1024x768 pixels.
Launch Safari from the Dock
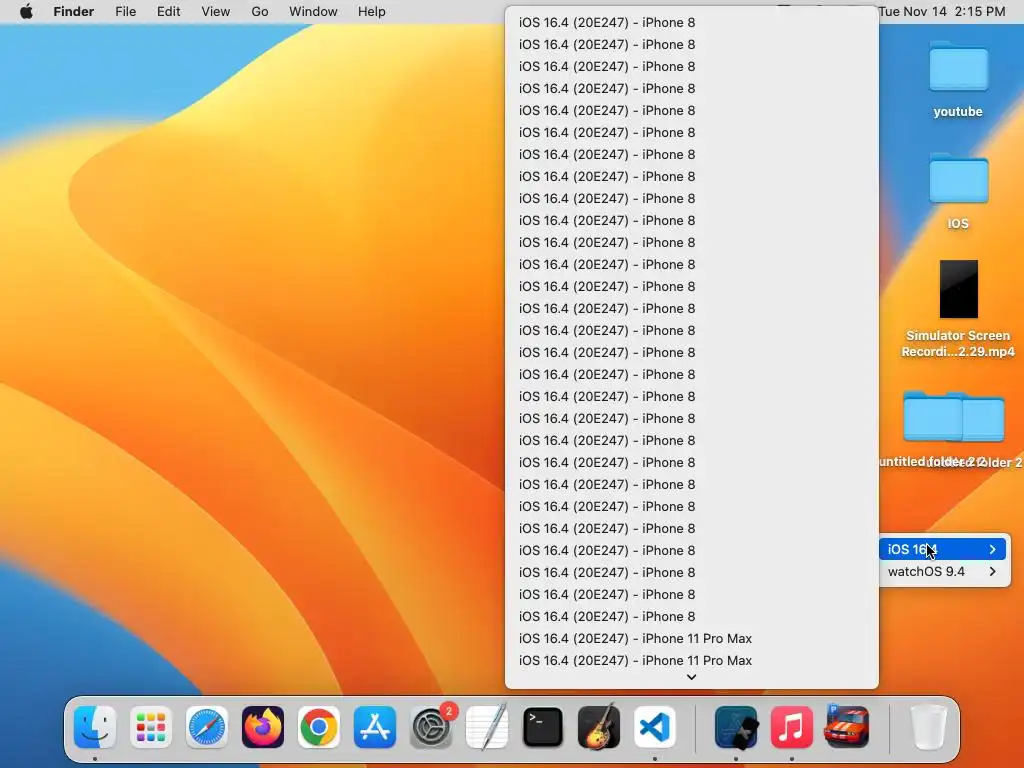(207, 727)
